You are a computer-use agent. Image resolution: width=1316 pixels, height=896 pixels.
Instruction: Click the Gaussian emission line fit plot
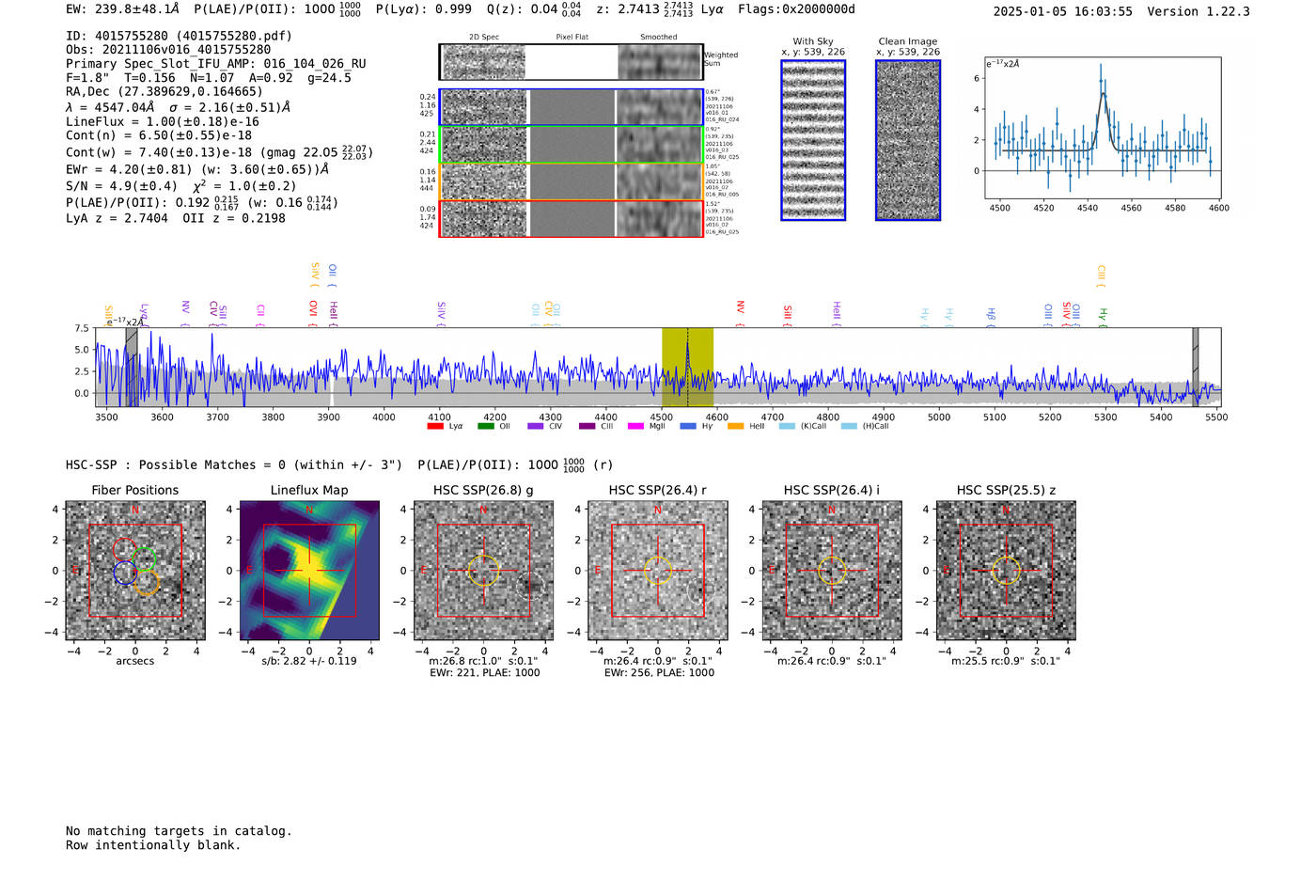[x=1103, y=128]
